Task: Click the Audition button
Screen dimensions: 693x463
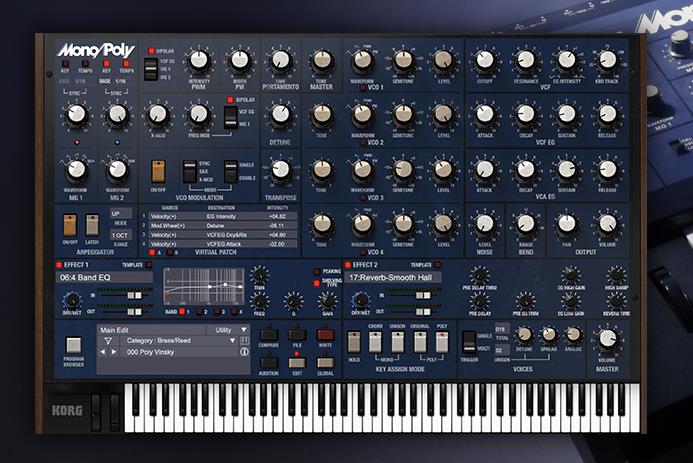Action: pyautogui.click(x=269, y=363)
